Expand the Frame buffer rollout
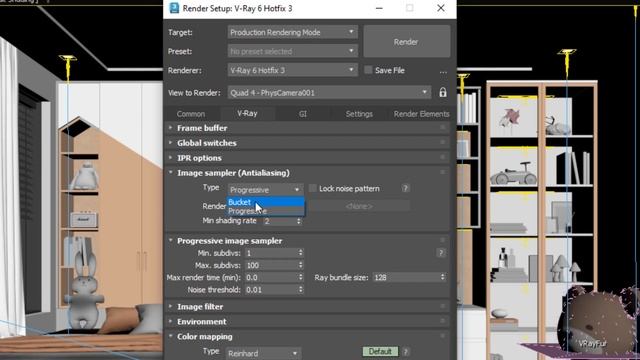 pos(307,128)
